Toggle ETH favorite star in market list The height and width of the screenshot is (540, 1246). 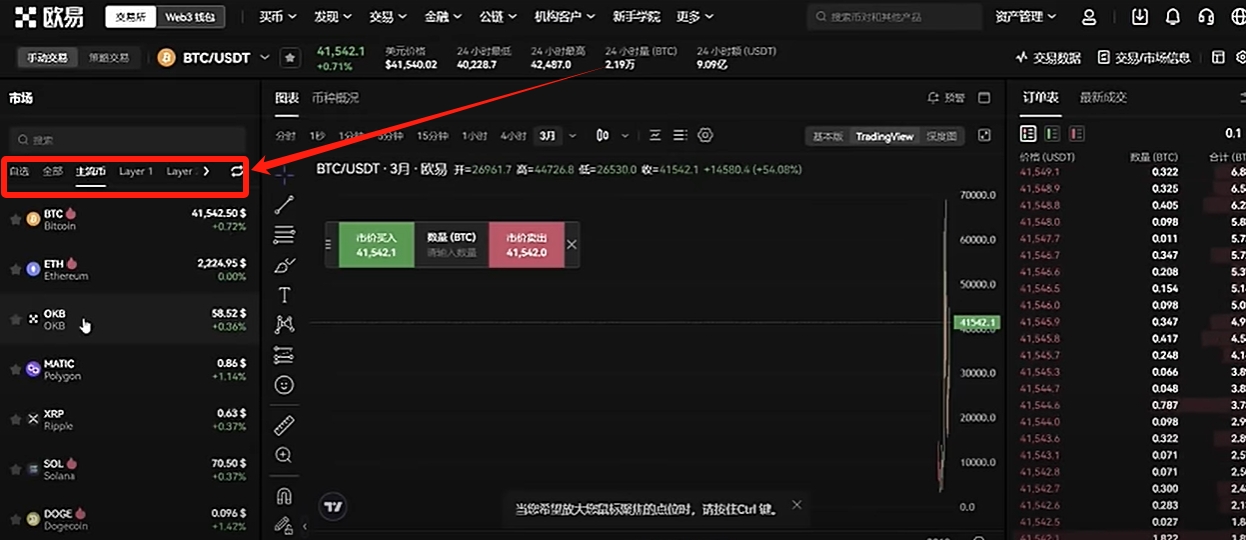tap(15, 269)
